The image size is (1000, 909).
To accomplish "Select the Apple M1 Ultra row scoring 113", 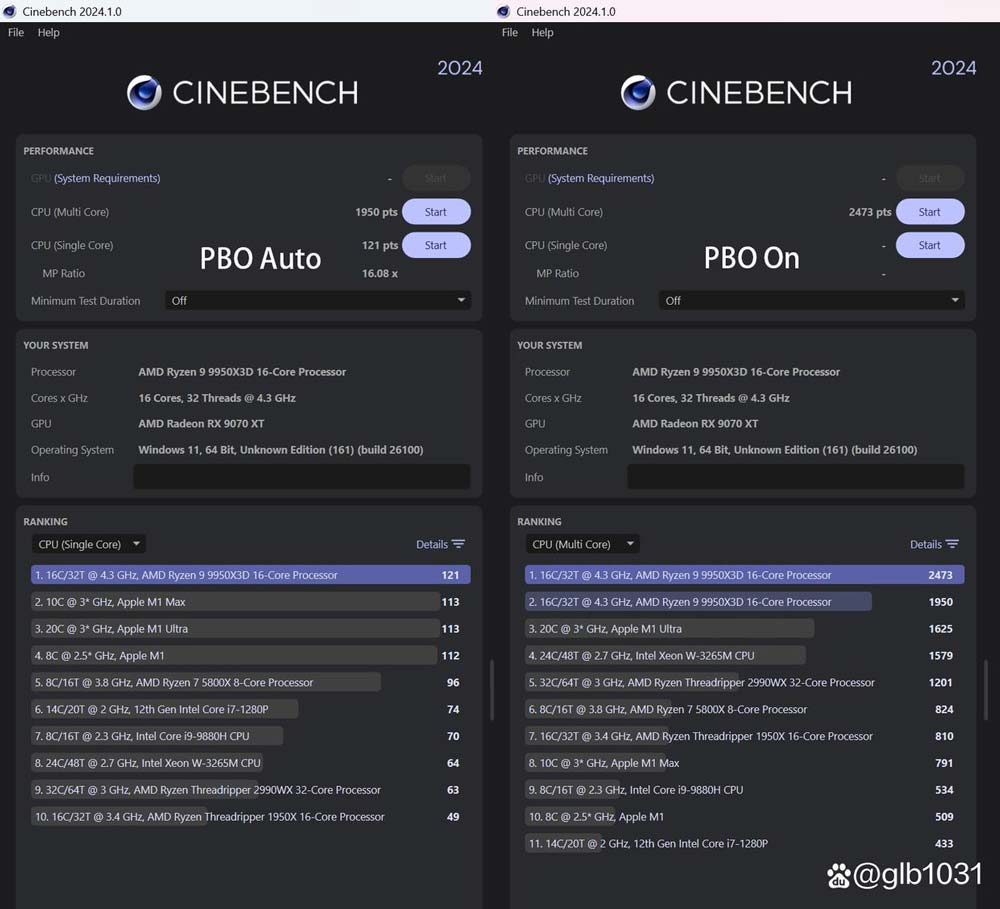I will [251, 628].
